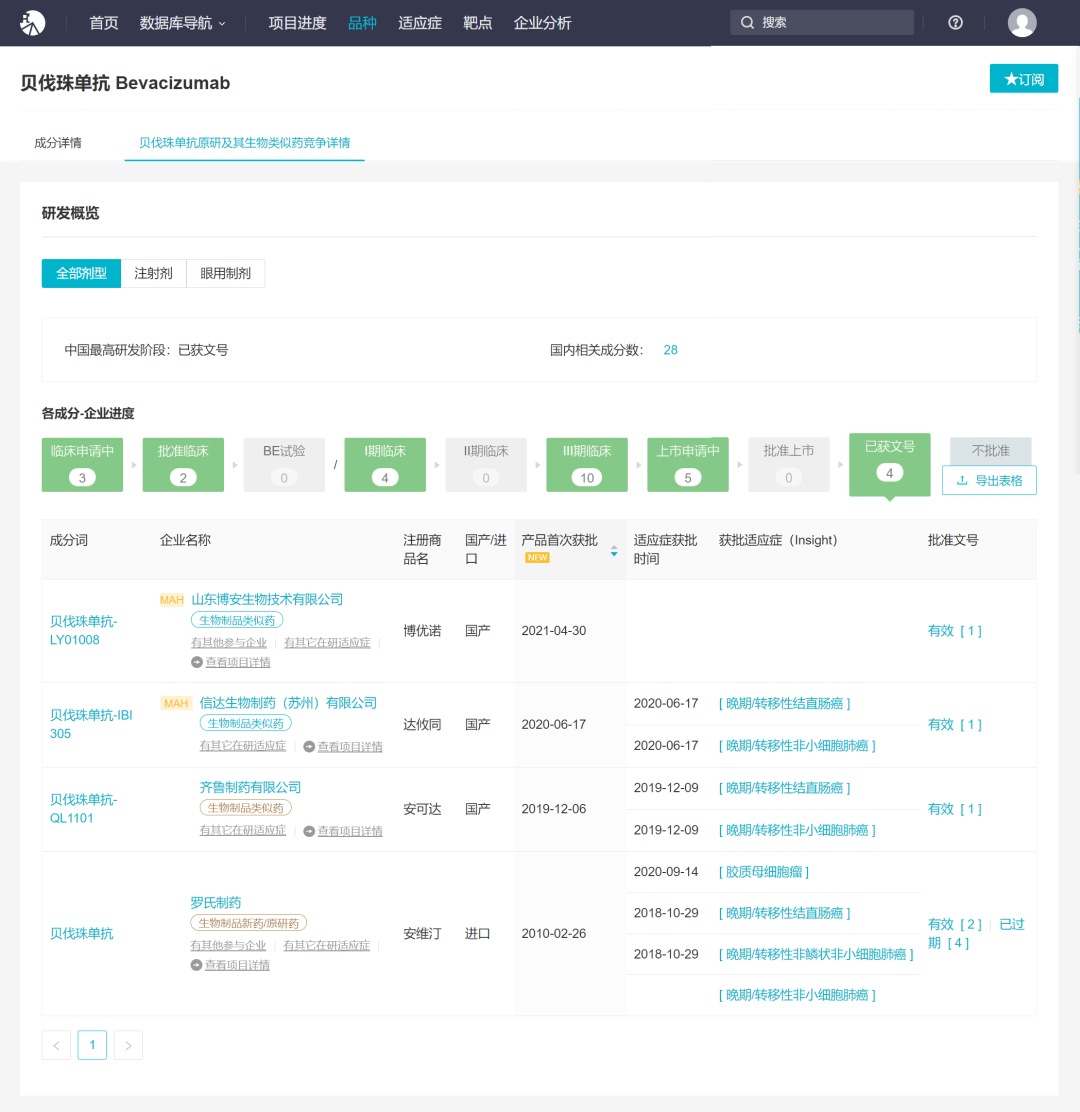Click 有其它在研适应症 under 信达生物
1080x1112 pixels.
coord(243,745)
